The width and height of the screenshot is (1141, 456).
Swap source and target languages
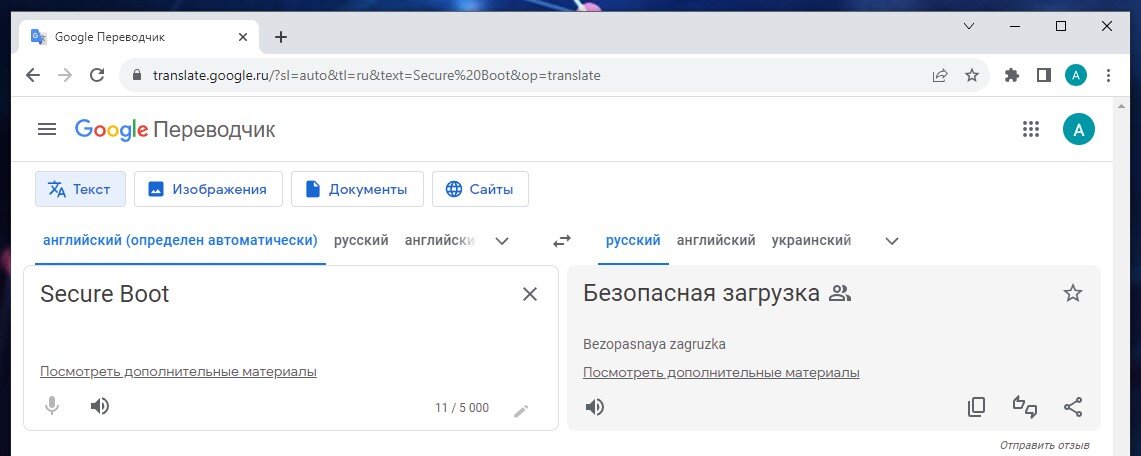point(562,241)
